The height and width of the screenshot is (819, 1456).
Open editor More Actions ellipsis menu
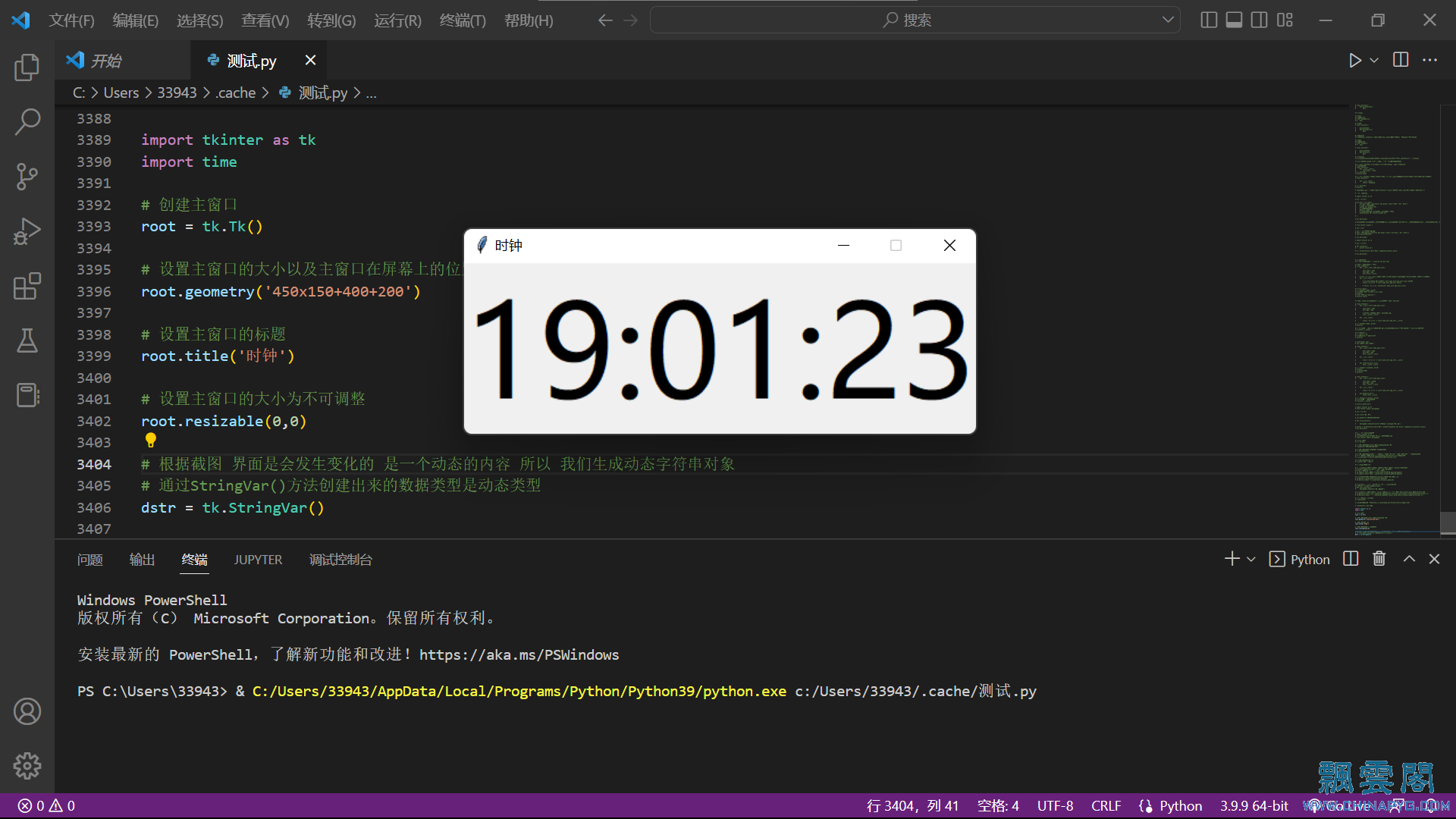pos(1429,60)
